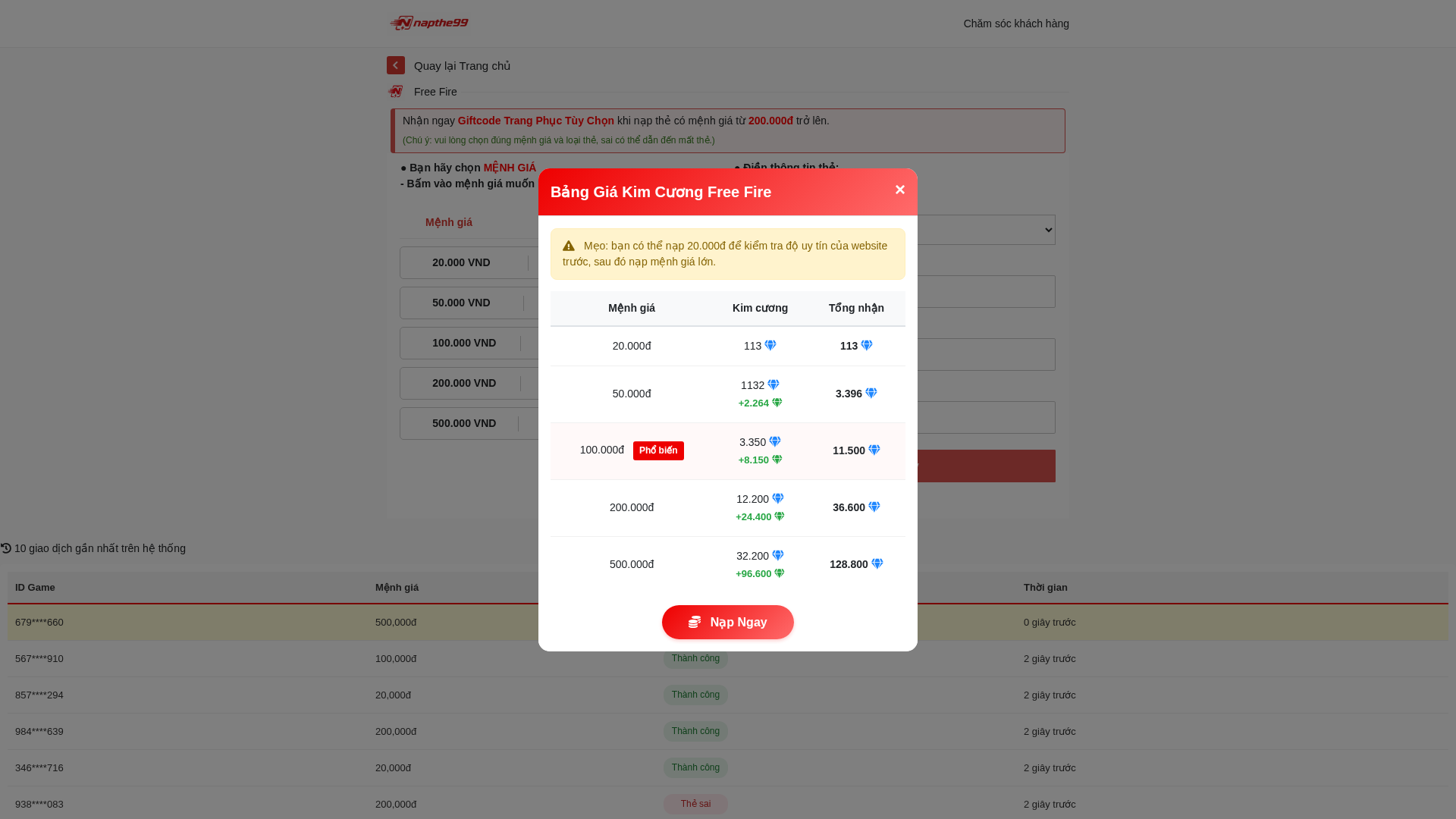Open the card type dropdown
This screenshot has height=819, width=1456.
coord(986,230)
